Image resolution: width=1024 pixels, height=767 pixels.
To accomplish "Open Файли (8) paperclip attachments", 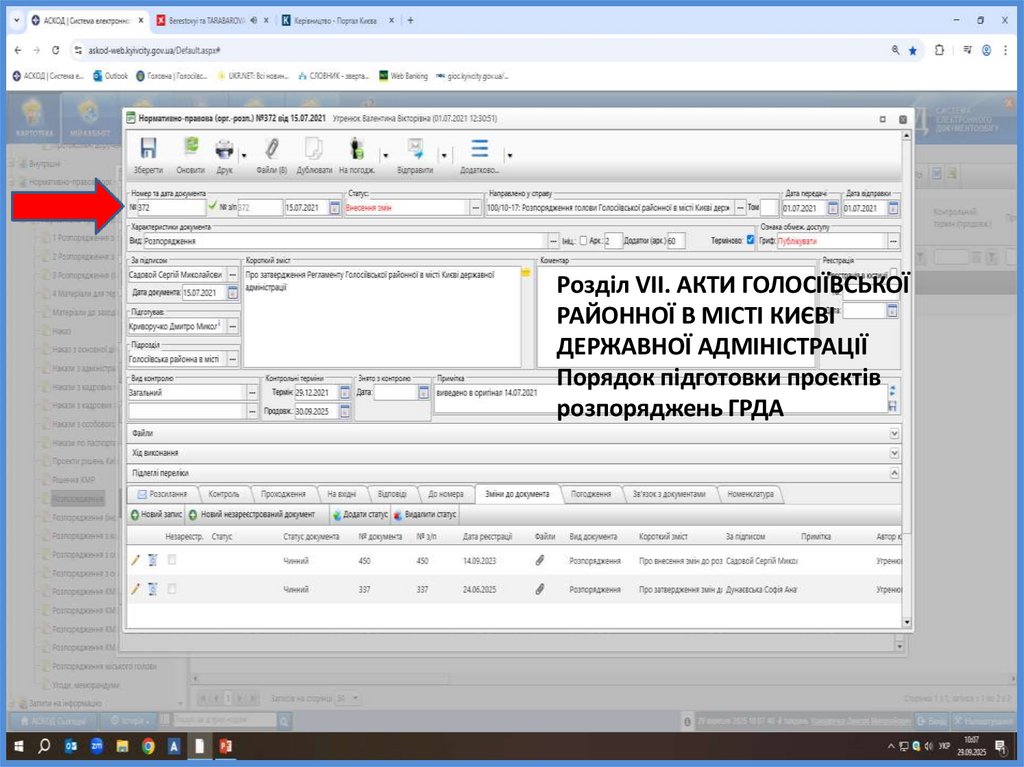I will (271, 151).
